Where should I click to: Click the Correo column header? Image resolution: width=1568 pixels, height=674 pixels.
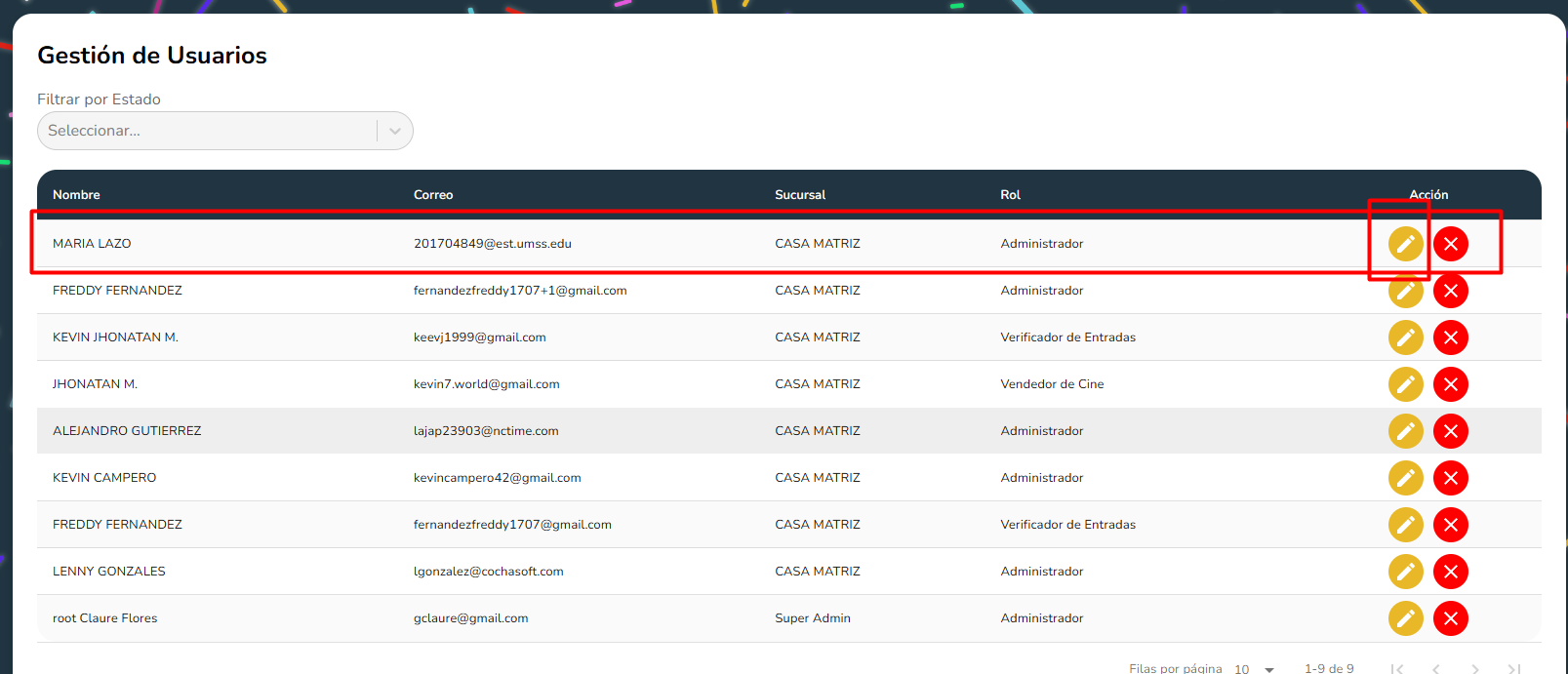433,195
